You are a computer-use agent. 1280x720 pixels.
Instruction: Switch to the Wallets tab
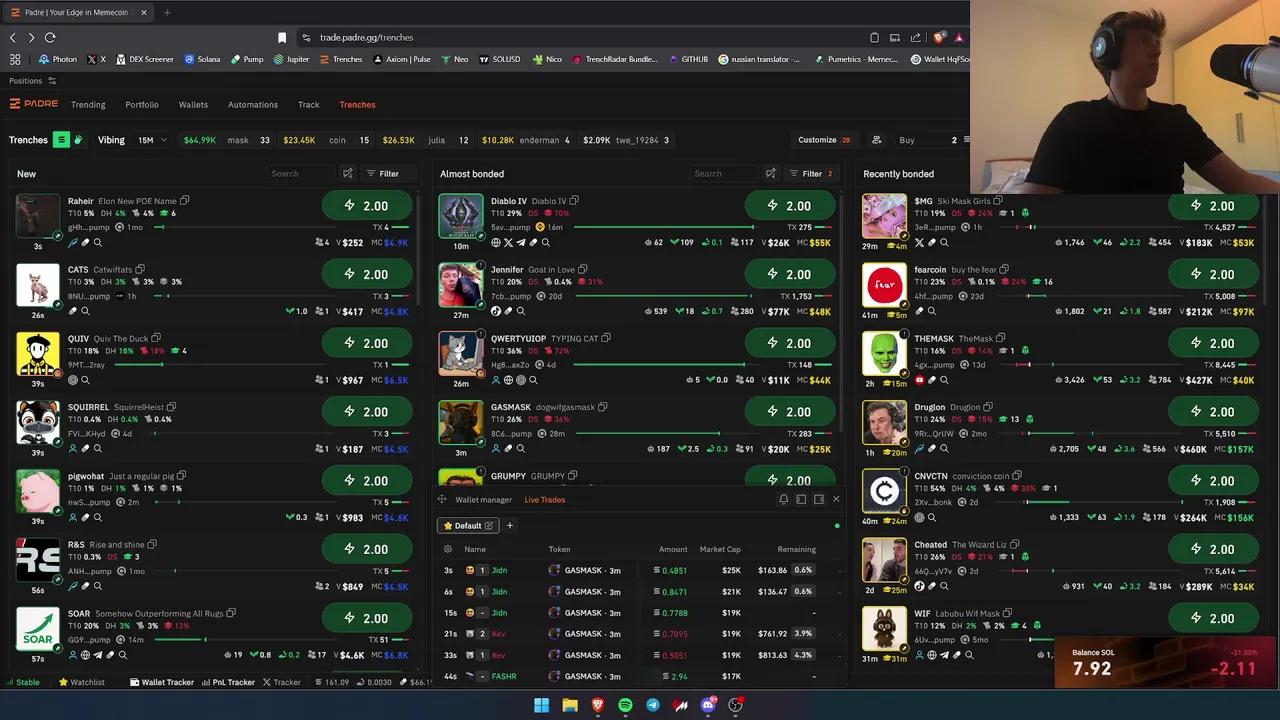tap(193, 105)
